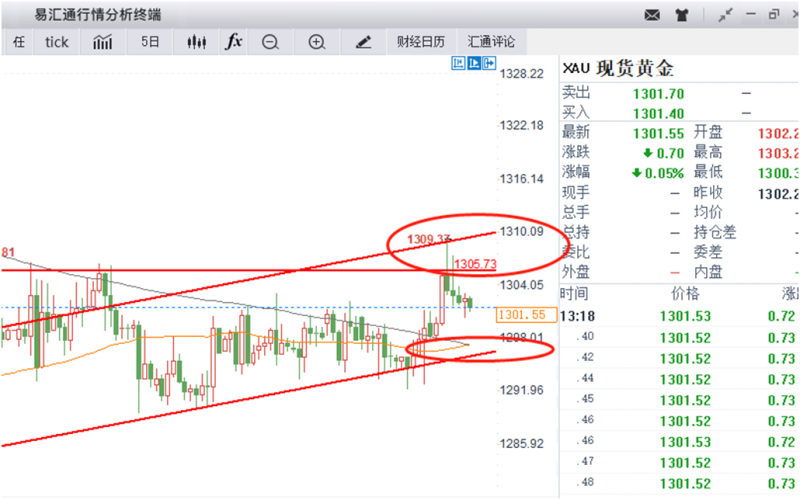Open the mail envelope icon
This screenshot has height=500, width=800.
[652, 15]
